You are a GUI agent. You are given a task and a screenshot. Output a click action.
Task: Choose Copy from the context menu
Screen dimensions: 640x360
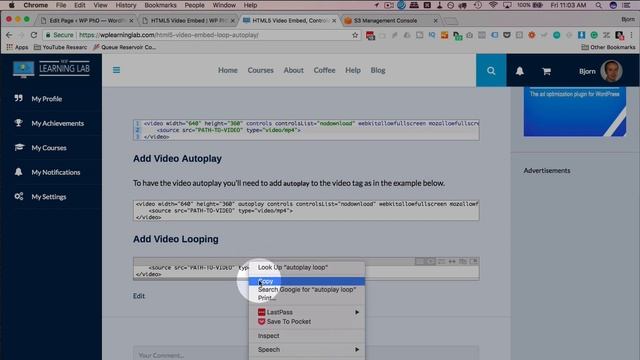[307, 281]
